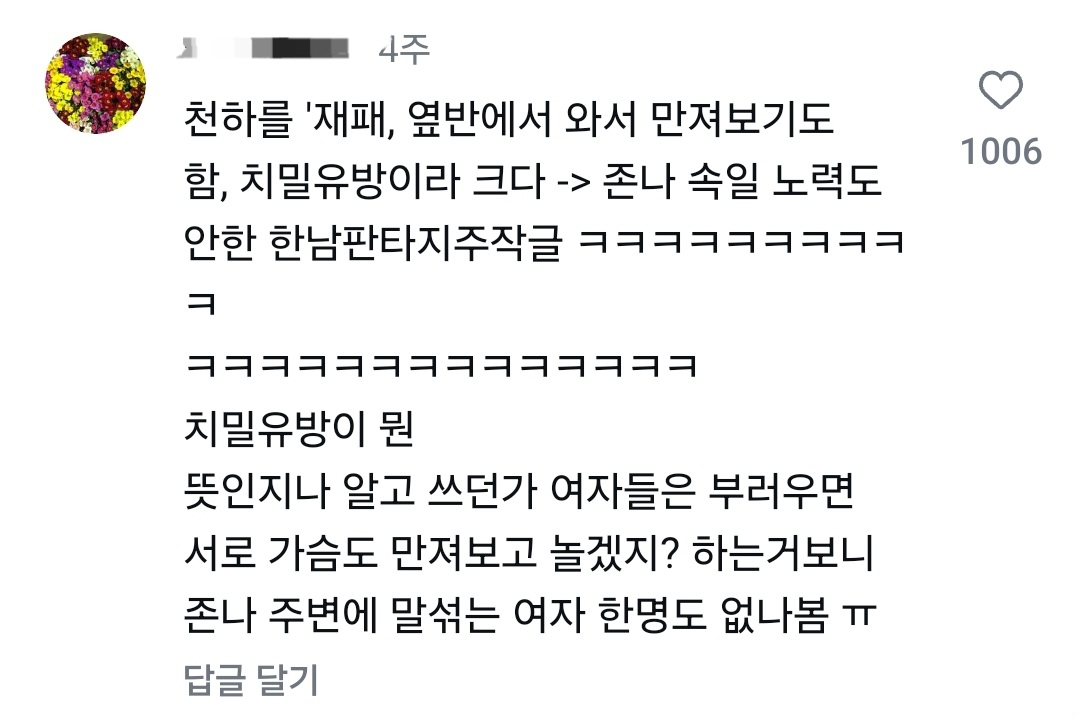The height and width of the screenshot is (718, 1078).
Task: Tap the blurred username next to 4주
Action: point(264,49)
